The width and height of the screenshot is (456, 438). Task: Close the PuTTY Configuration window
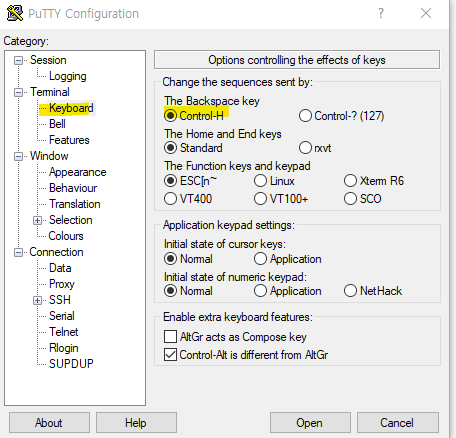(426, 13)
